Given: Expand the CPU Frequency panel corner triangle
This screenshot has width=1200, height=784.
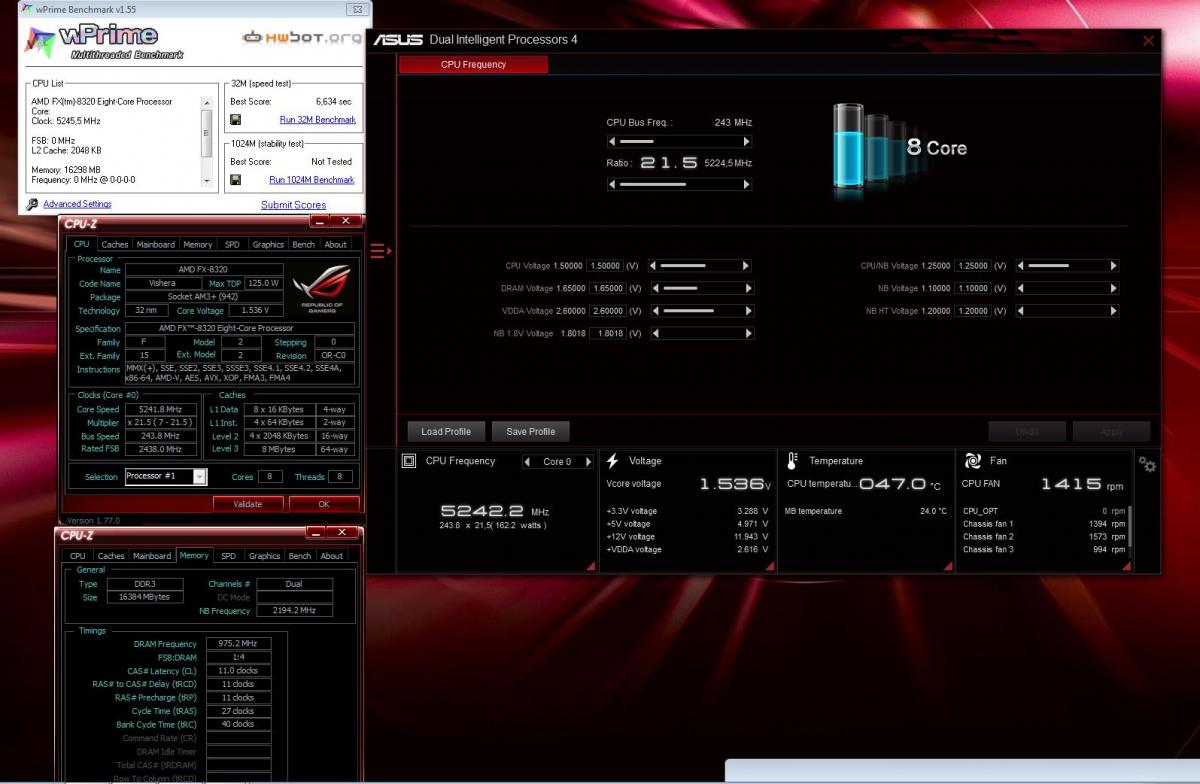Looking at the screenshot, I should pyautogui.click(x=590, y=566).
